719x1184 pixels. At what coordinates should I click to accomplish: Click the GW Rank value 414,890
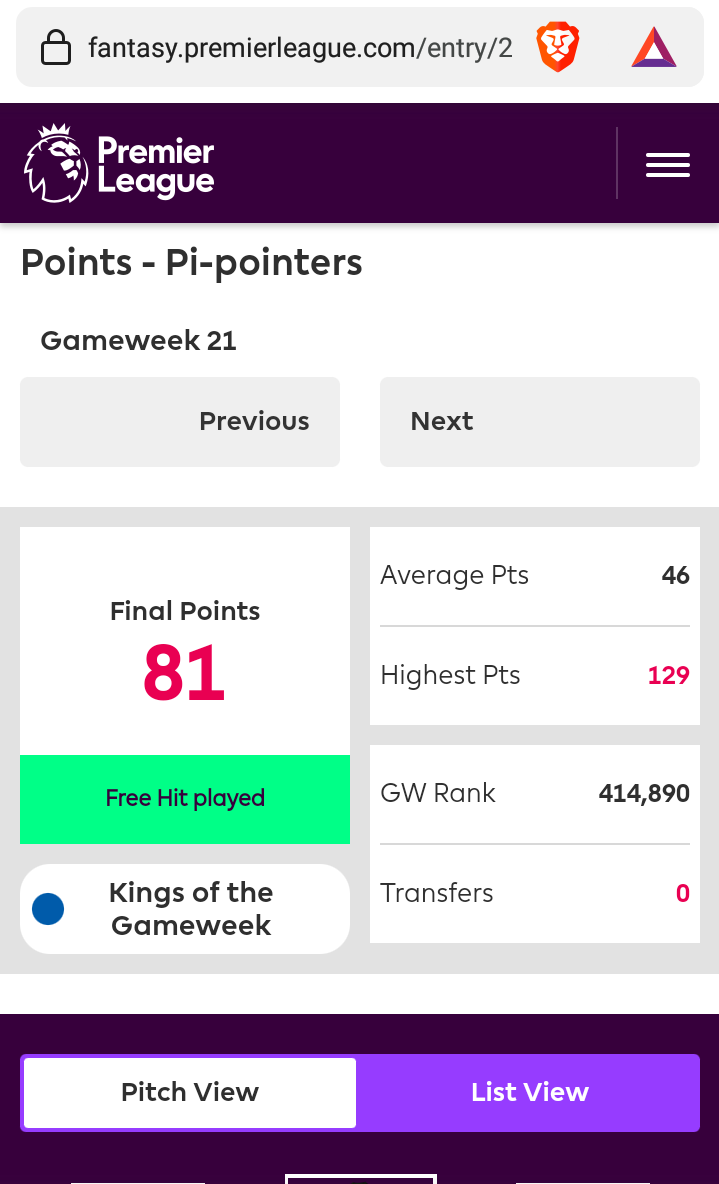(x=643, y=794)
